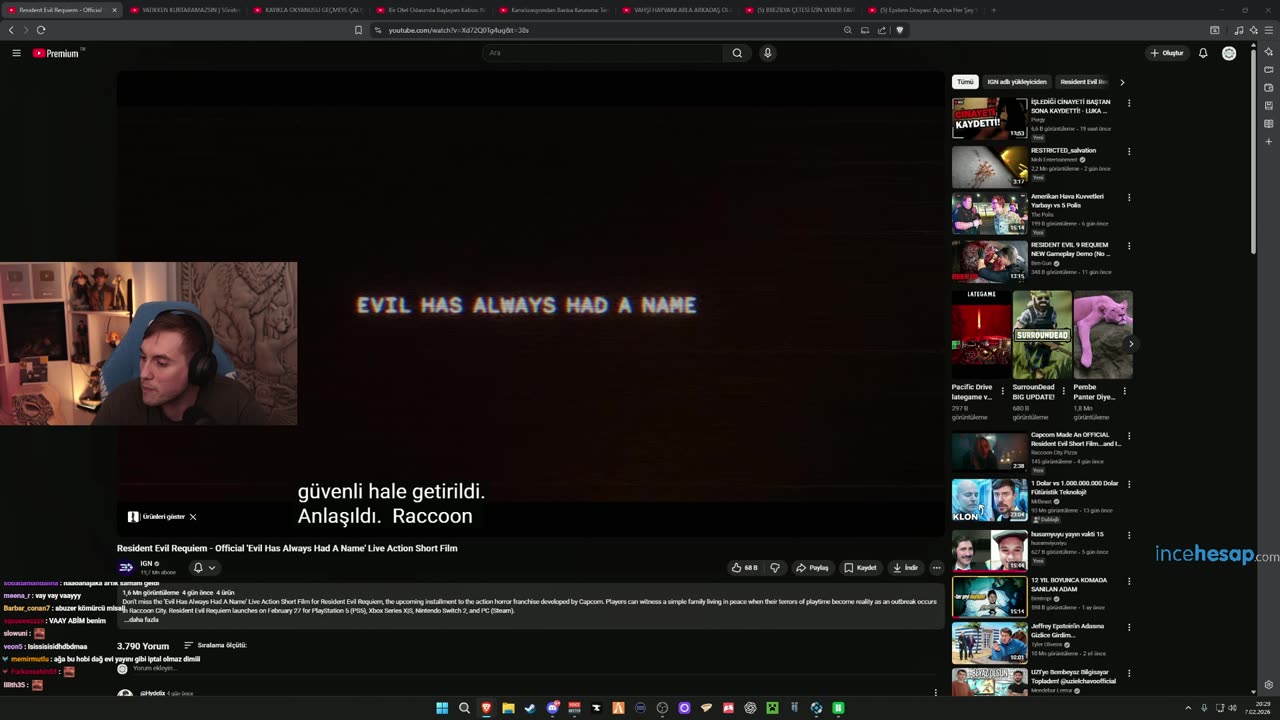Switch to the YATIKKEN KURTARAMAZSIN browser tab
The height and width of the screenshot is (720, 1280).
pyautogui.click(x=185, y=10)
